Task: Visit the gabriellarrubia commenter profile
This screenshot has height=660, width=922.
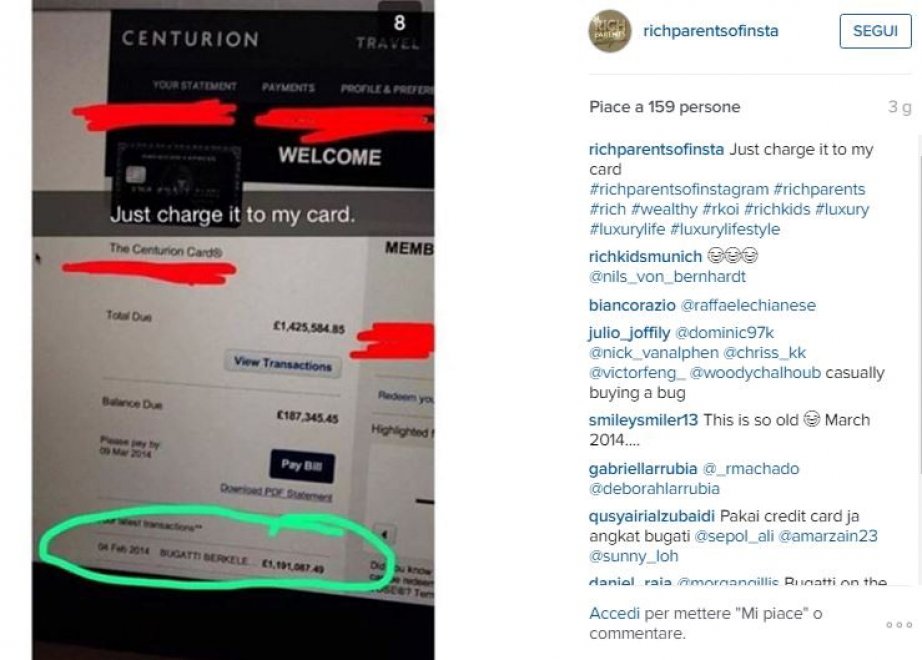Action: pyautogui.click(x=643, y=469)
